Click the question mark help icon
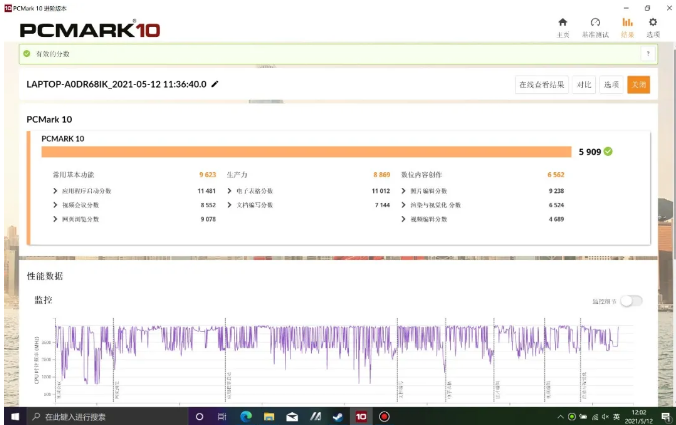Image resolution: width=676 pixels, height=425 pixels. tap(648, 53)
